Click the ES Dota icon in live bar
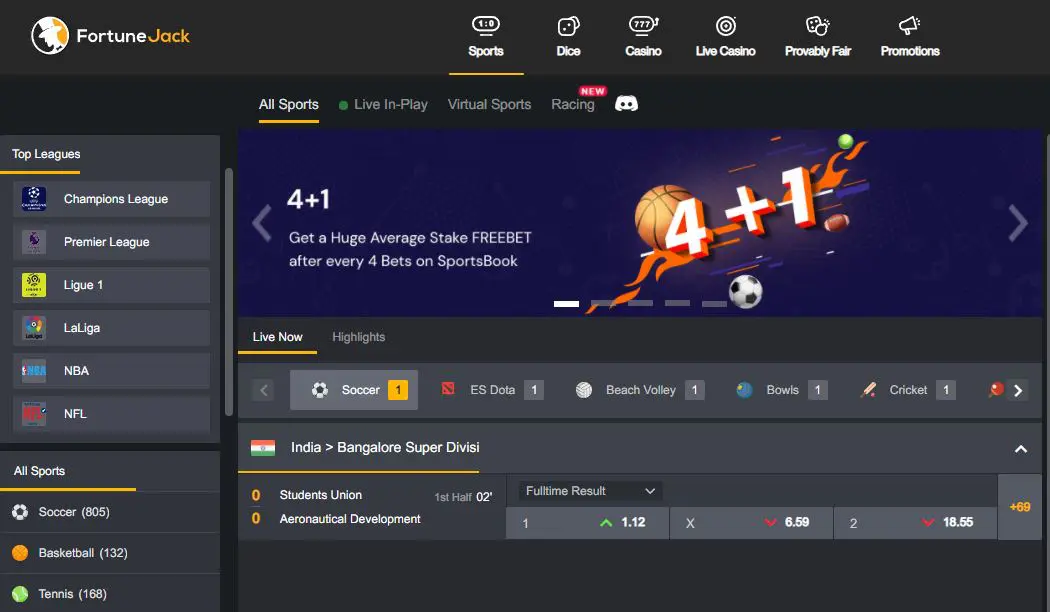 click(448, 389)
